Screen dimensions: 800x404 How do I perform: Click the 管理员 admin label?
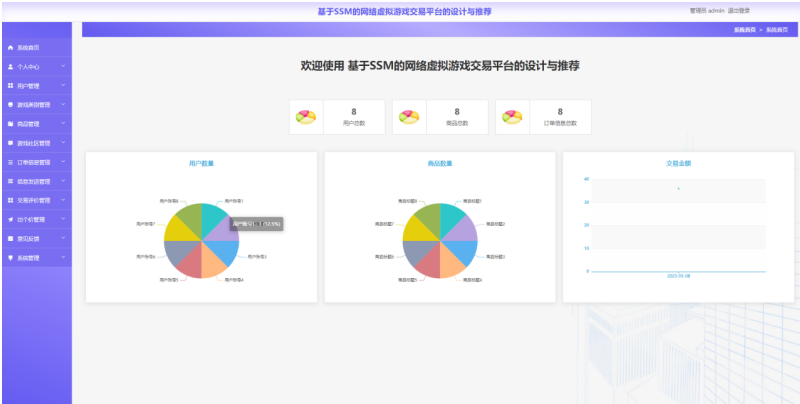(707, 11)
